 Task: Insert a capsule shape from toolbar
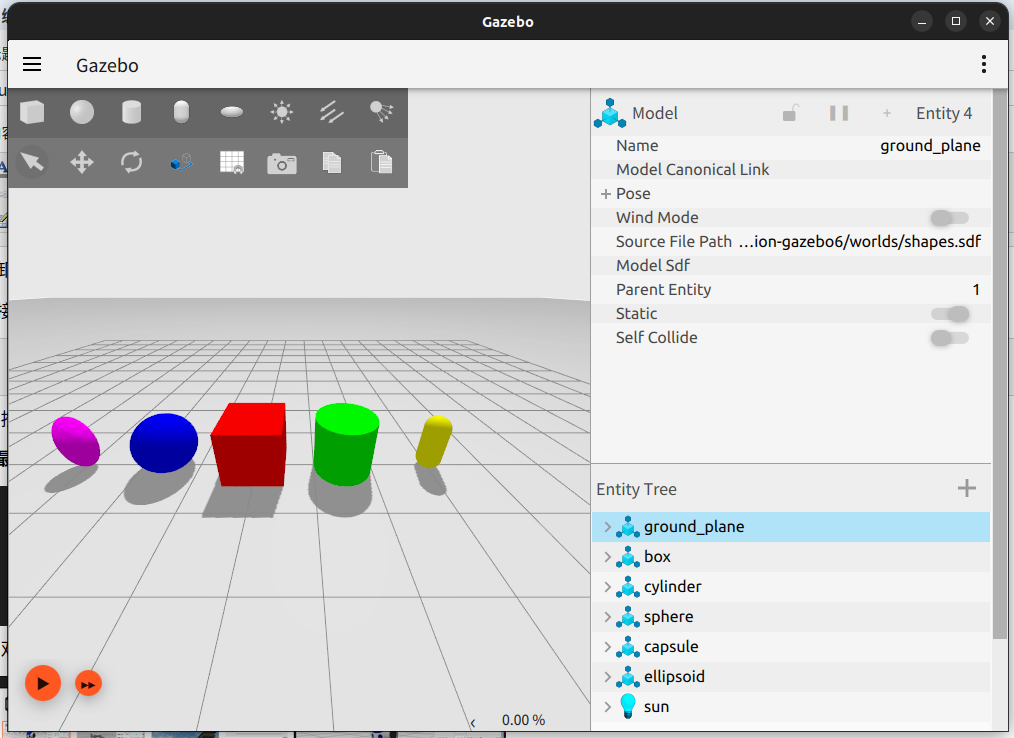point(182,112)
